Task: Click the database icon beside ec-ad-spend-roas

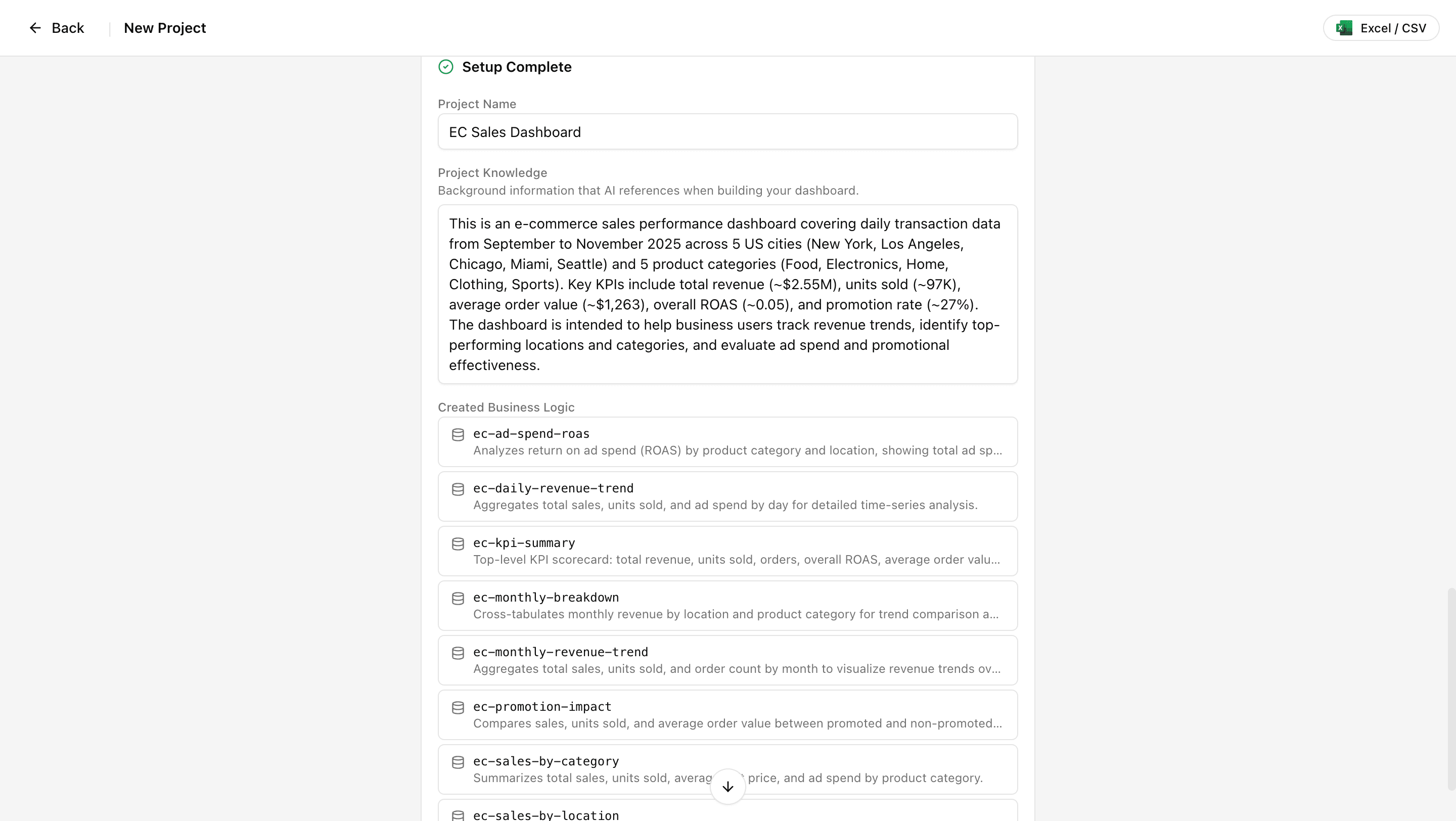Action: pyautogui.click(x=458, y=435)
